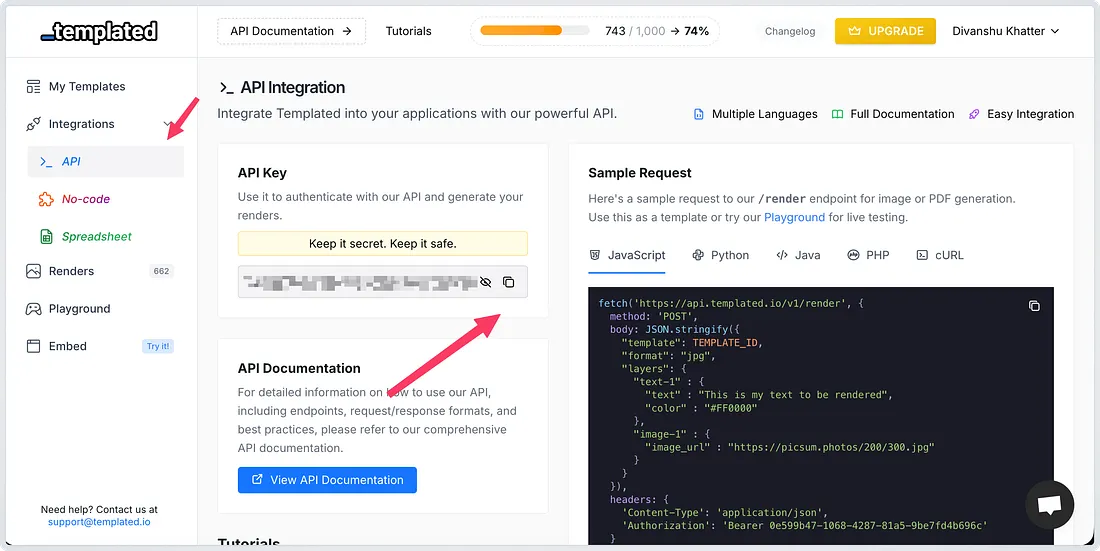This screenshot has height=551, width=1100.
Task: Click the Full Documentation label
Action: coord(902,114)
